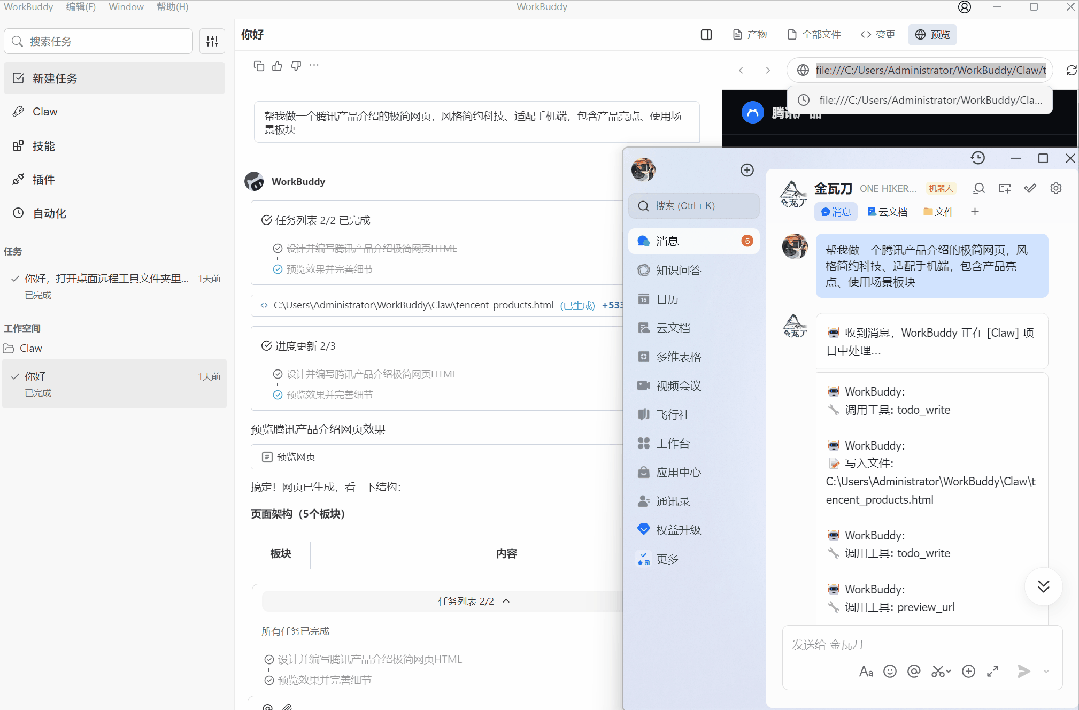Search in chat with magnifier icon
Viewport: 1079px width, 710px height.
tap(979, 189)
